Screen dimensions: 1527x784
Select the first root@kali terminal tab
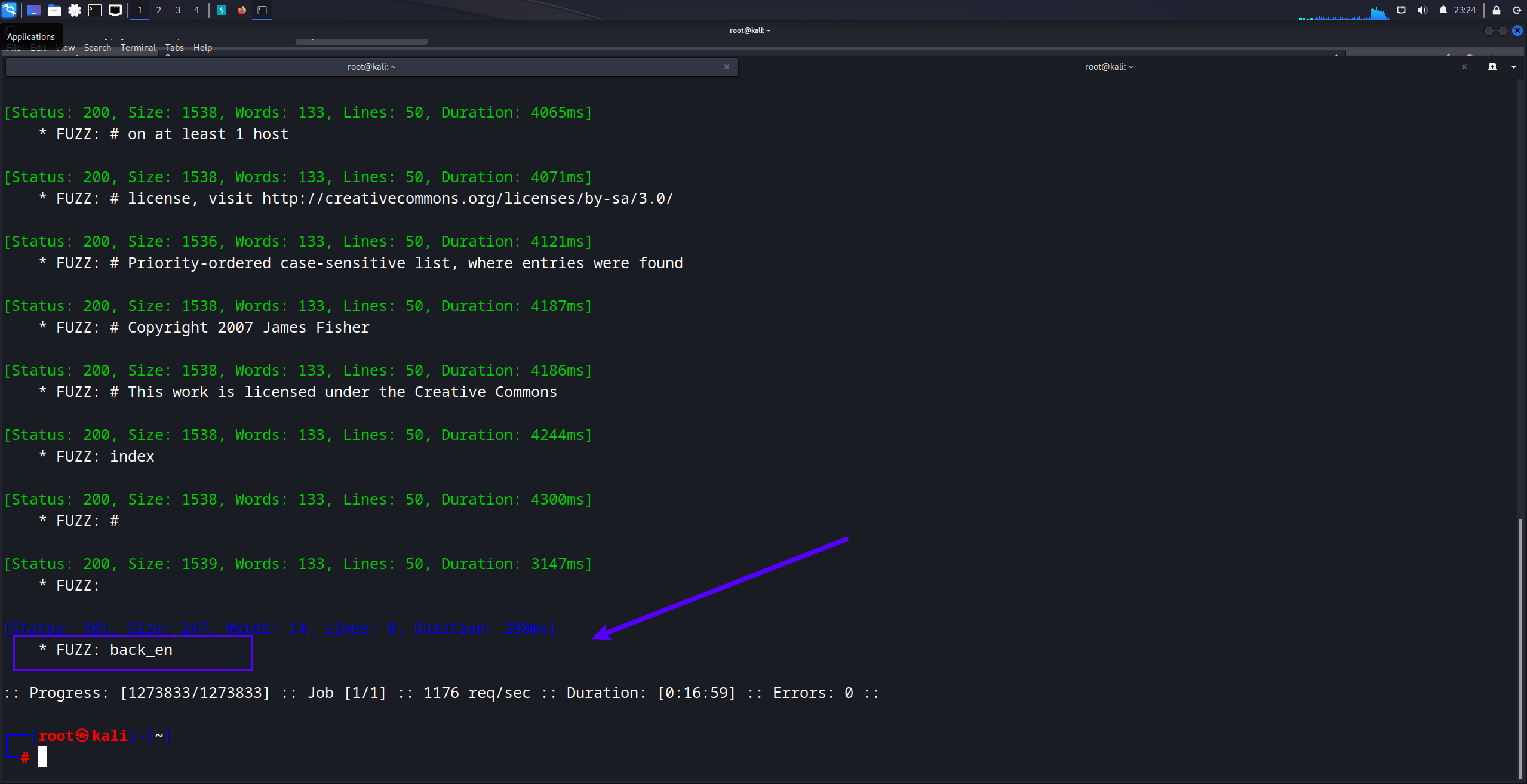(371, 67)
